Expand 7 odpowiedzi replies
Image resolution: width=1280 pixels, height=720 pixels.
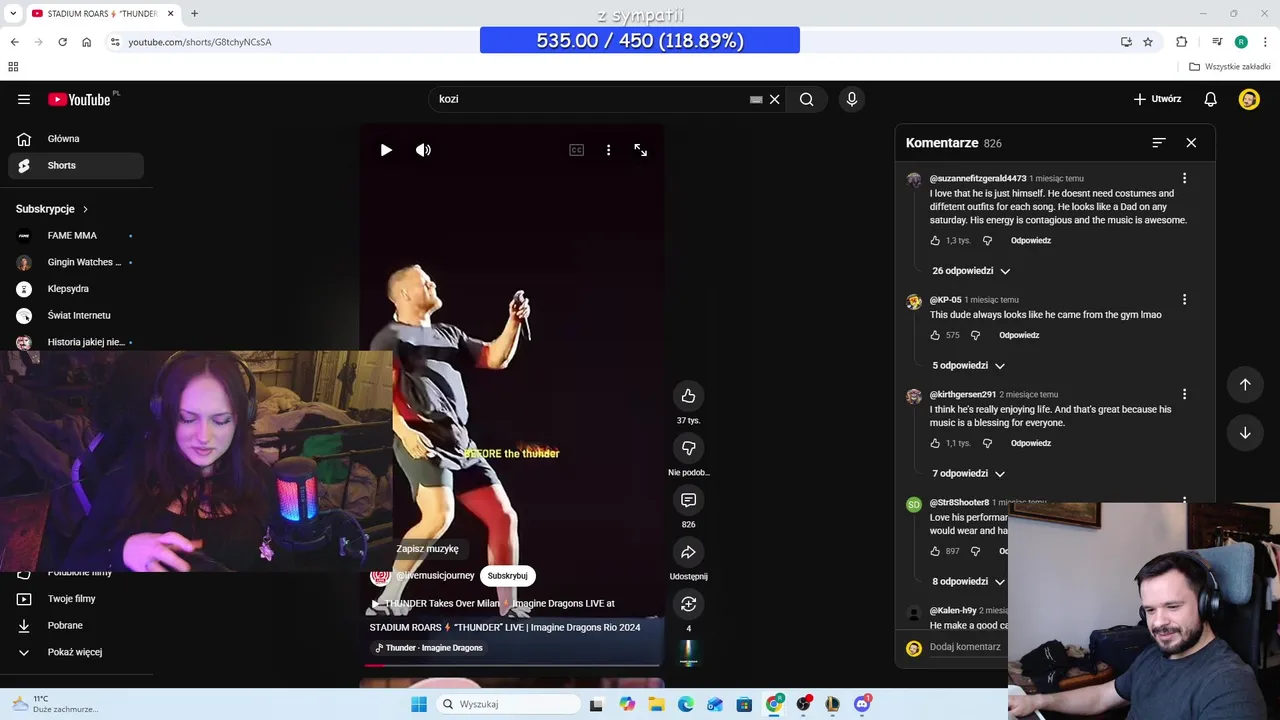tap(968, 474)
